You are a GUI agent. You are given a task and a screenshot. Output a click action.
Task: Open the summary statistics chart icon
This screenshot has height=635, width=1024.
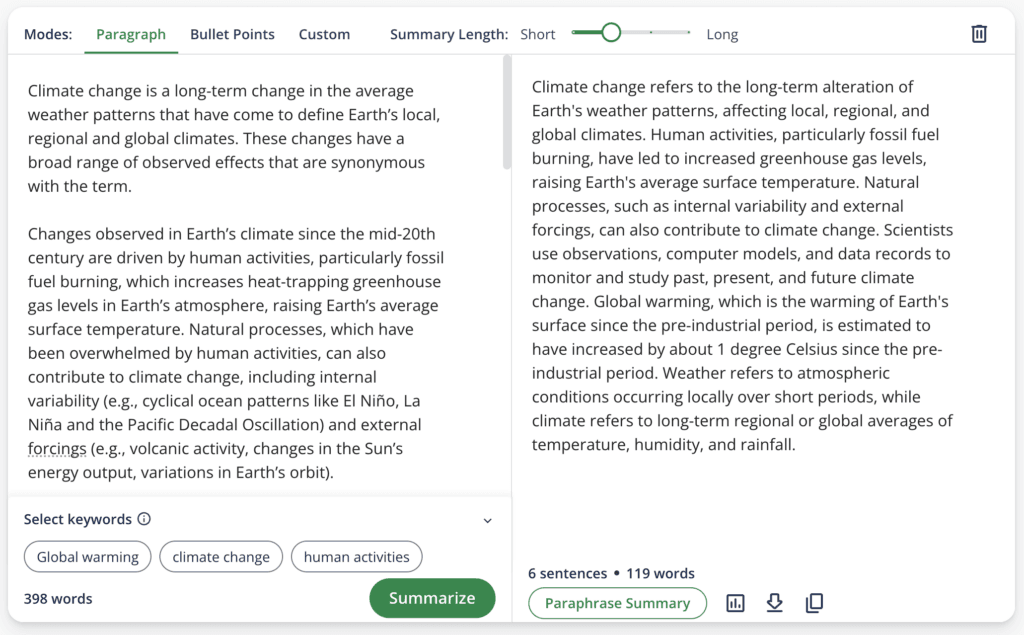pyautogui.click(x=735, y=603)
